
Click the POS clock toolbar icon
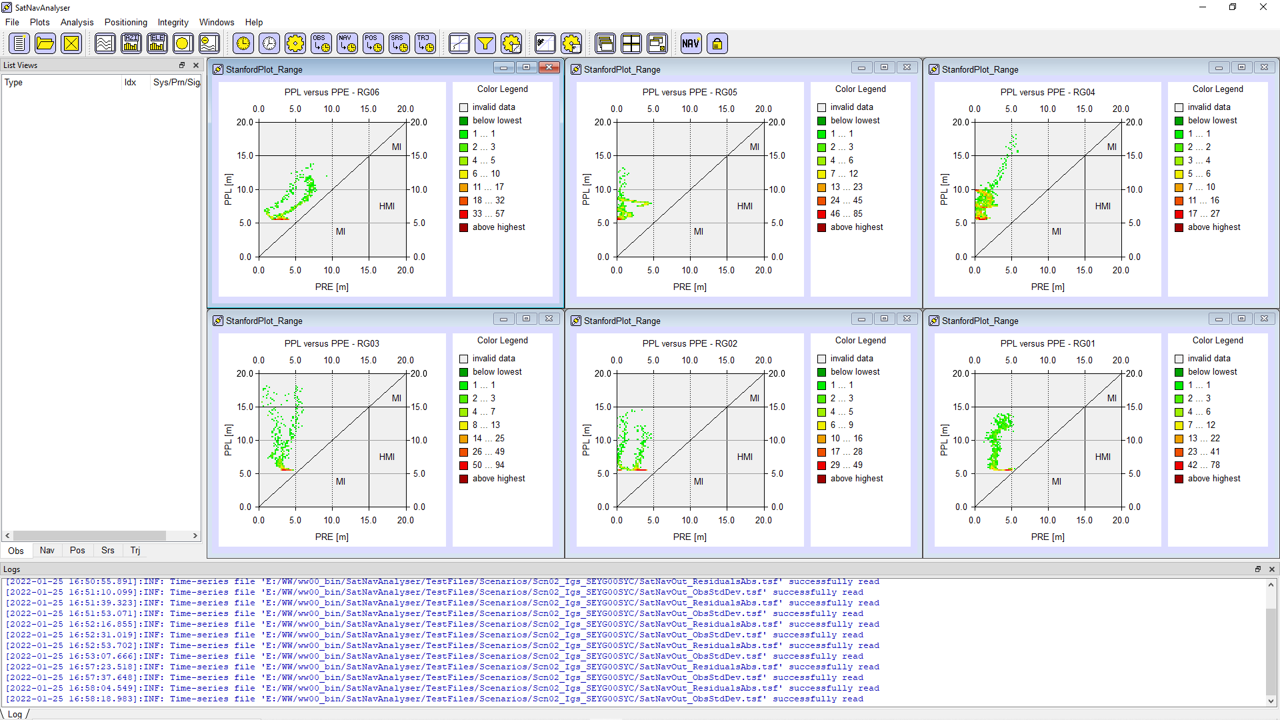[373, 43]
